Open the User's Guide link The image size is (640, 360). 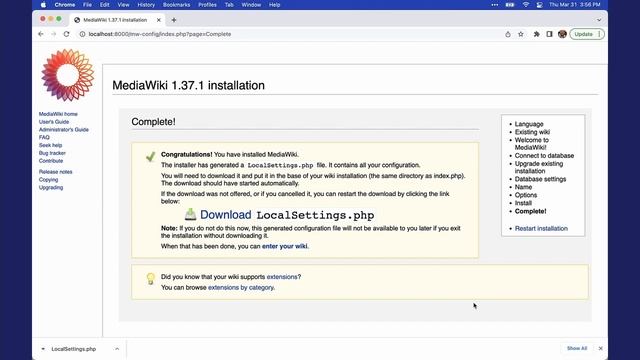point(54,122)
